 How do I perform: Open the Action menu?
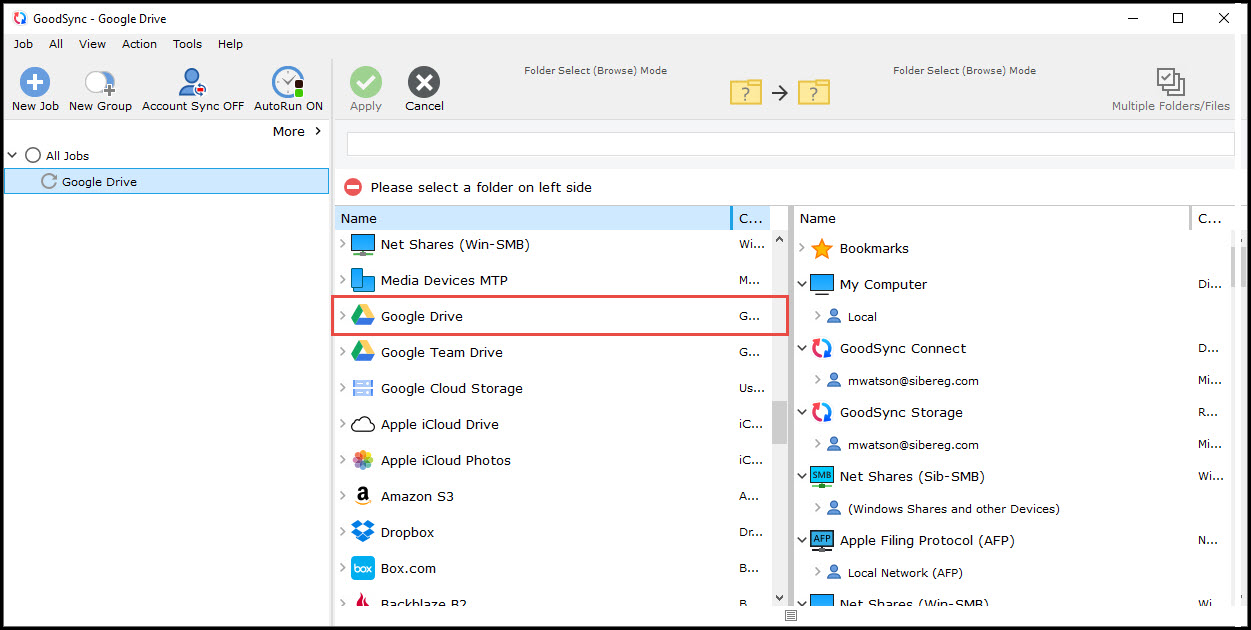[x=139, y=44]
